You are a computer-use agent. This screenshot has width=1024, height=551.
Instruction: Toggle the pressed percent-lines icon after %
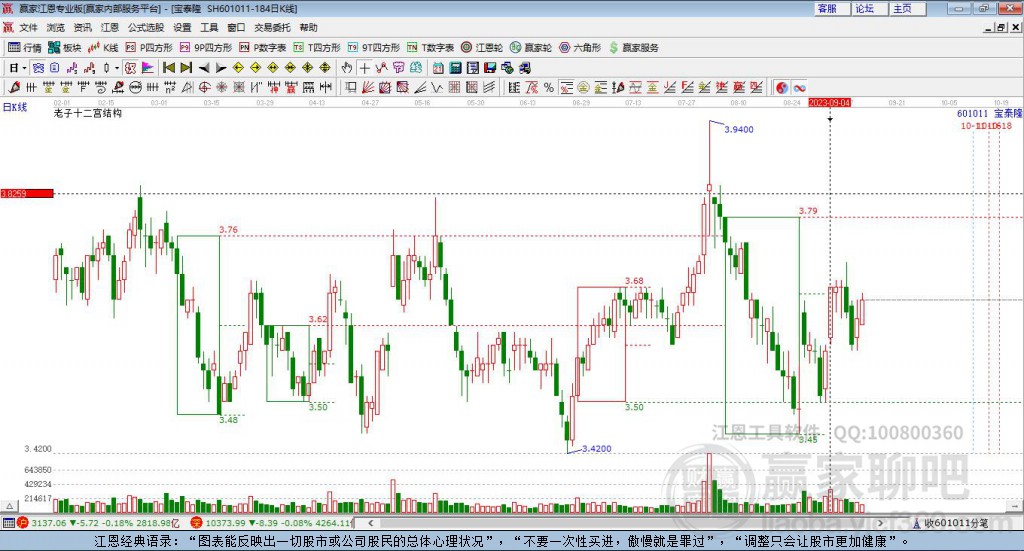[x=566, y=87]
